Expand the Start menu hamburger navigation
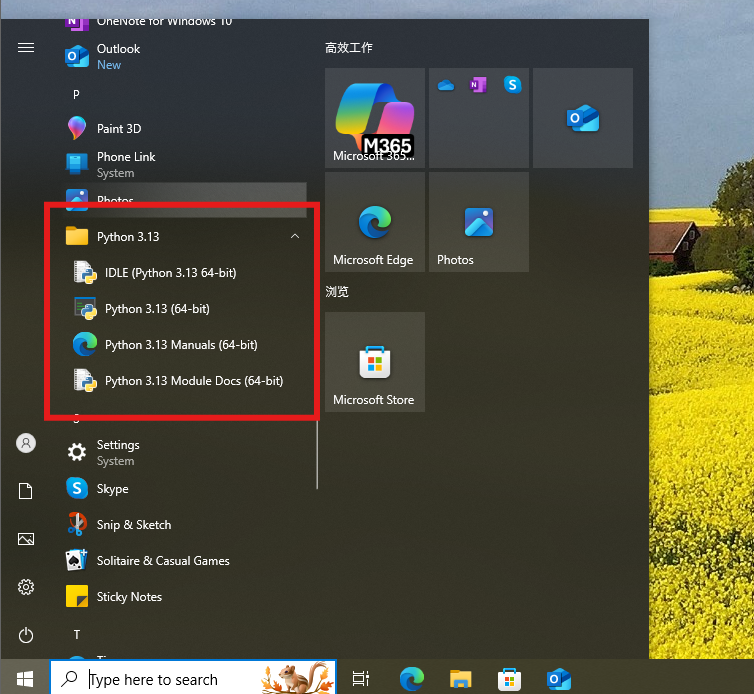The height and width of the screenshot is (694, 754). pyautogui.click(x=26, y=48)
